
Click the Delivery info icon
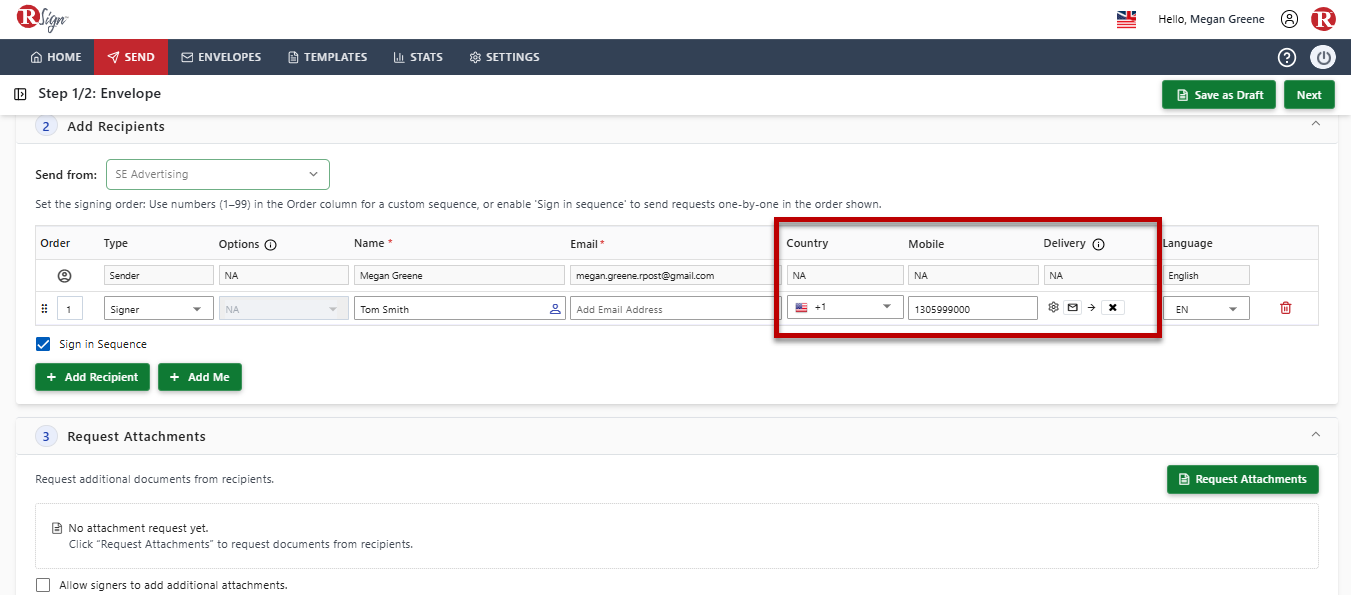click(1098, 244)
